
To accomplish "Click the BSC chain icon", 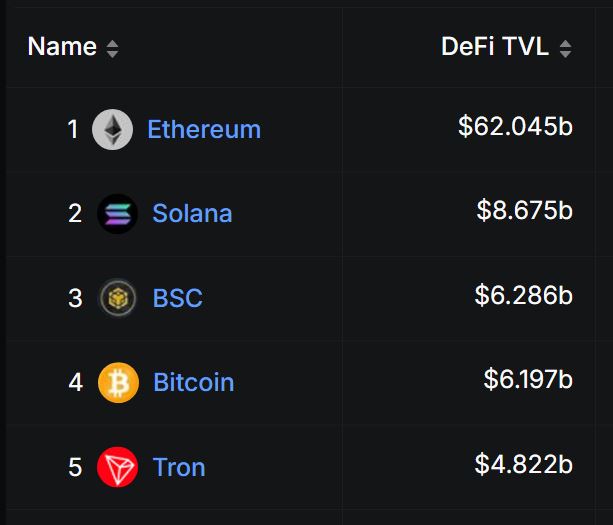I will pyautogui.click(x=118, y=298).
